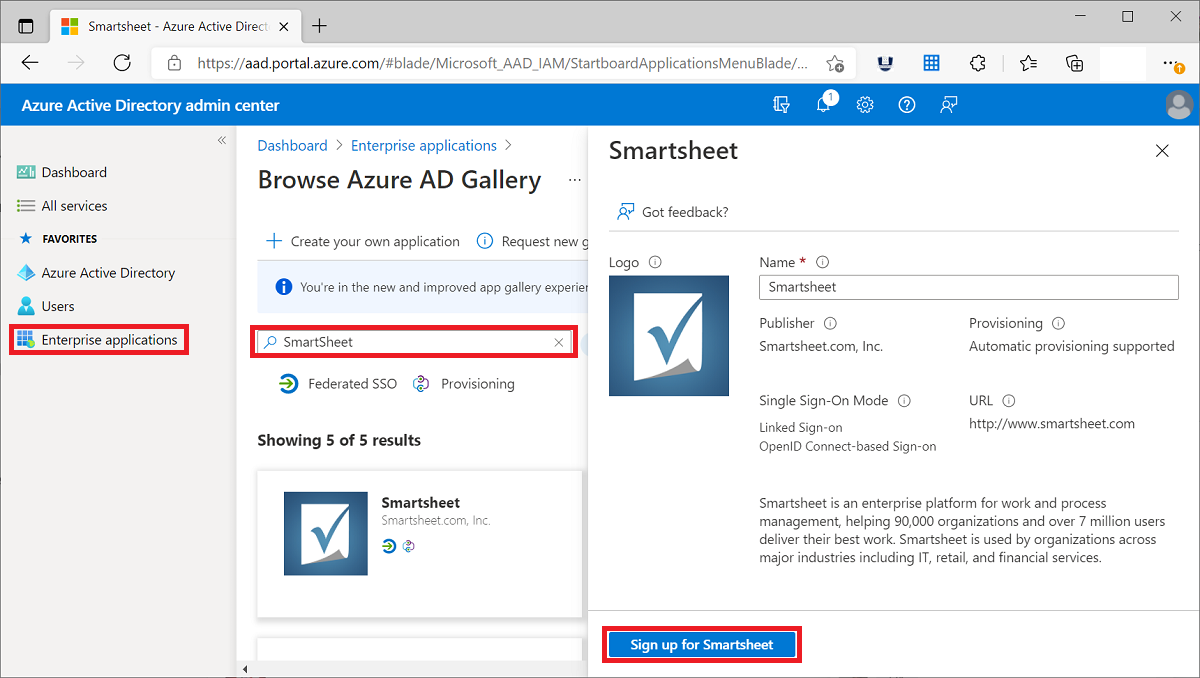This screenshot has width=1200, height=678.
Task: Click Enterprise applications breadcrumb link
Action: coord(424,146)
